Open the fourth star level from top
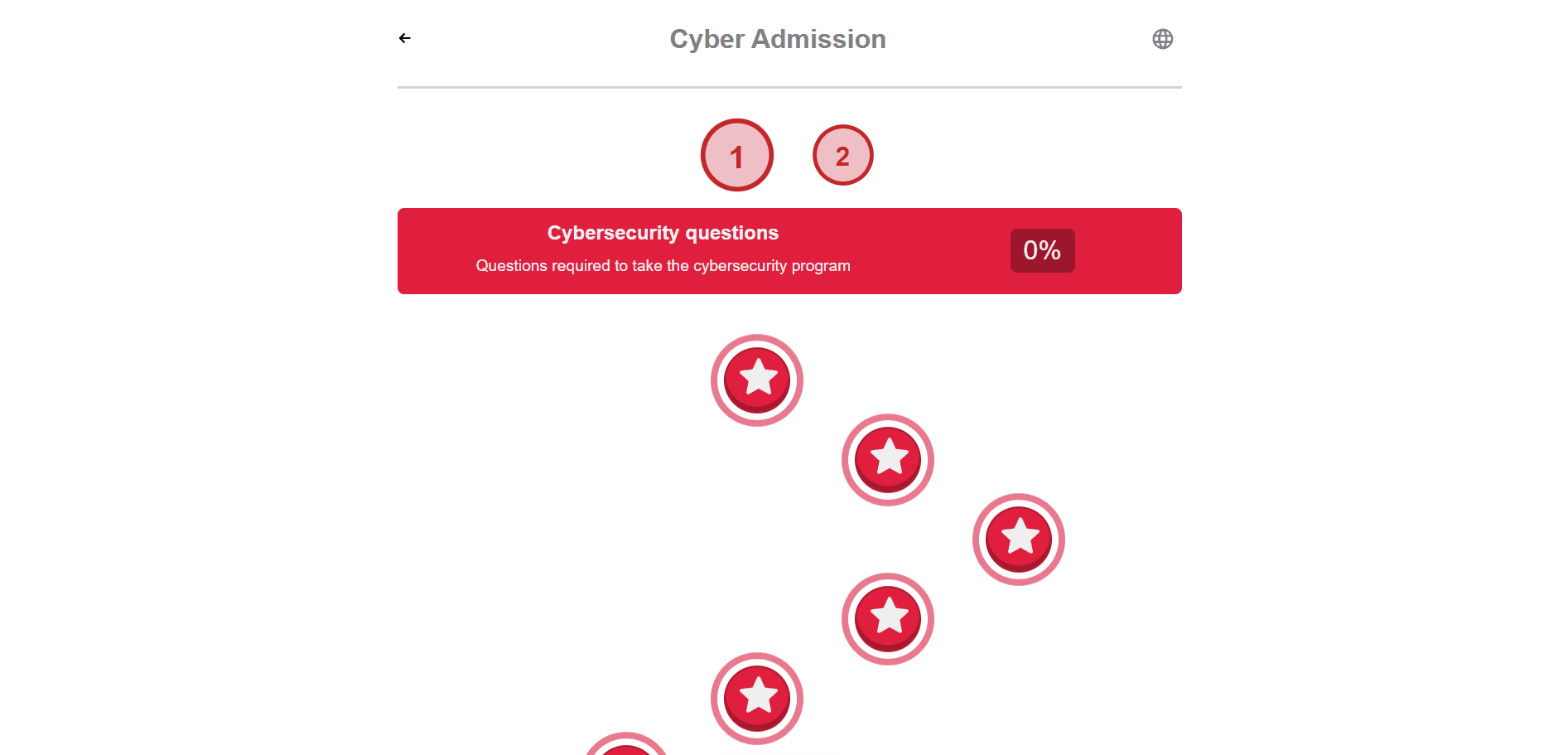The width and height of the screenshot is (1568, 755). pos(888,619)
